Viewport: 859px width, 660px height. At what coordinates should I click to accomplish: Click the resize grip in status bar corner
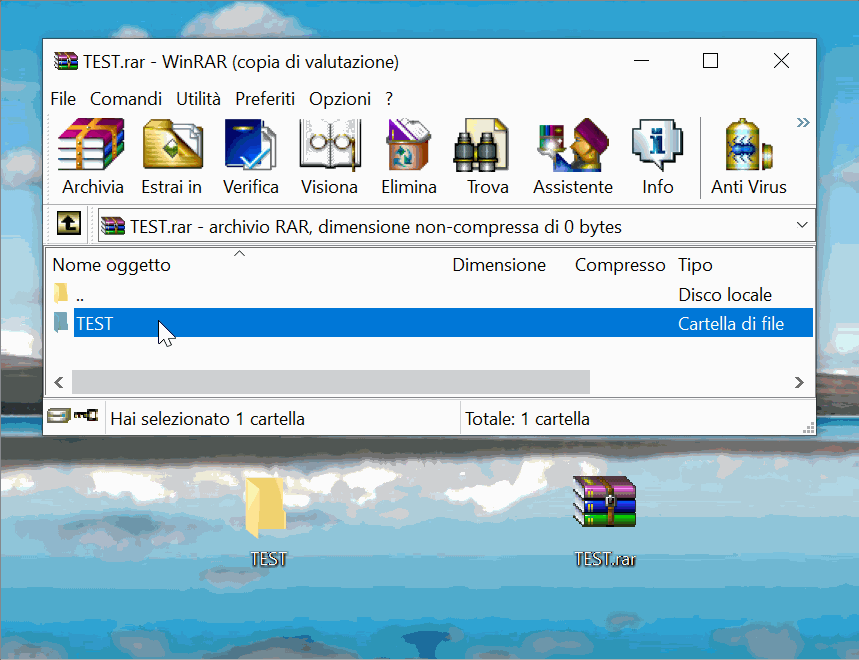tap(809, 428)
